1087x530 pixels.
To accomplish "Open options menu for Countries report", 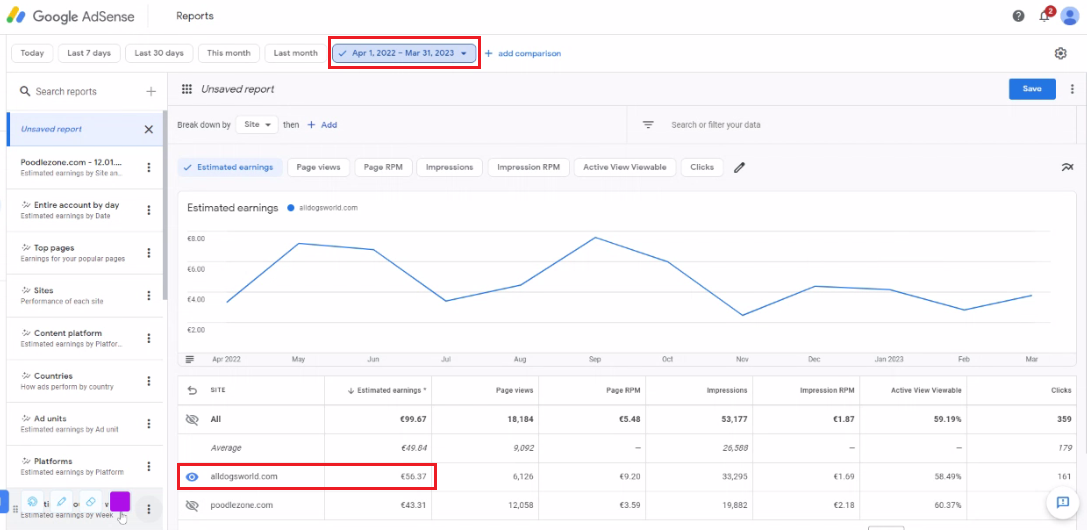I will coord(148,381).
